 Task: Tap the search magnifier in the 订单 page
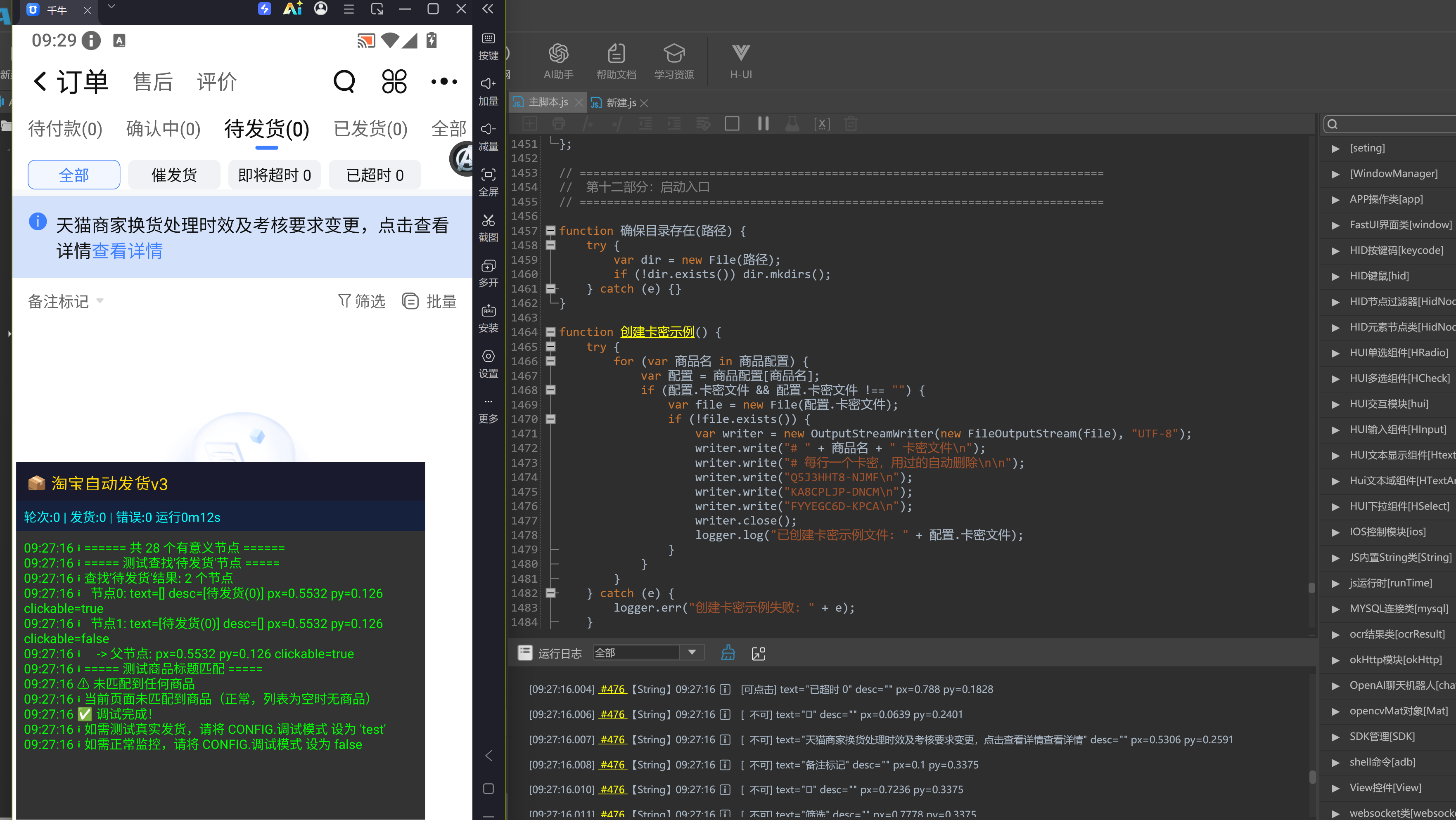tap(344, 82)
